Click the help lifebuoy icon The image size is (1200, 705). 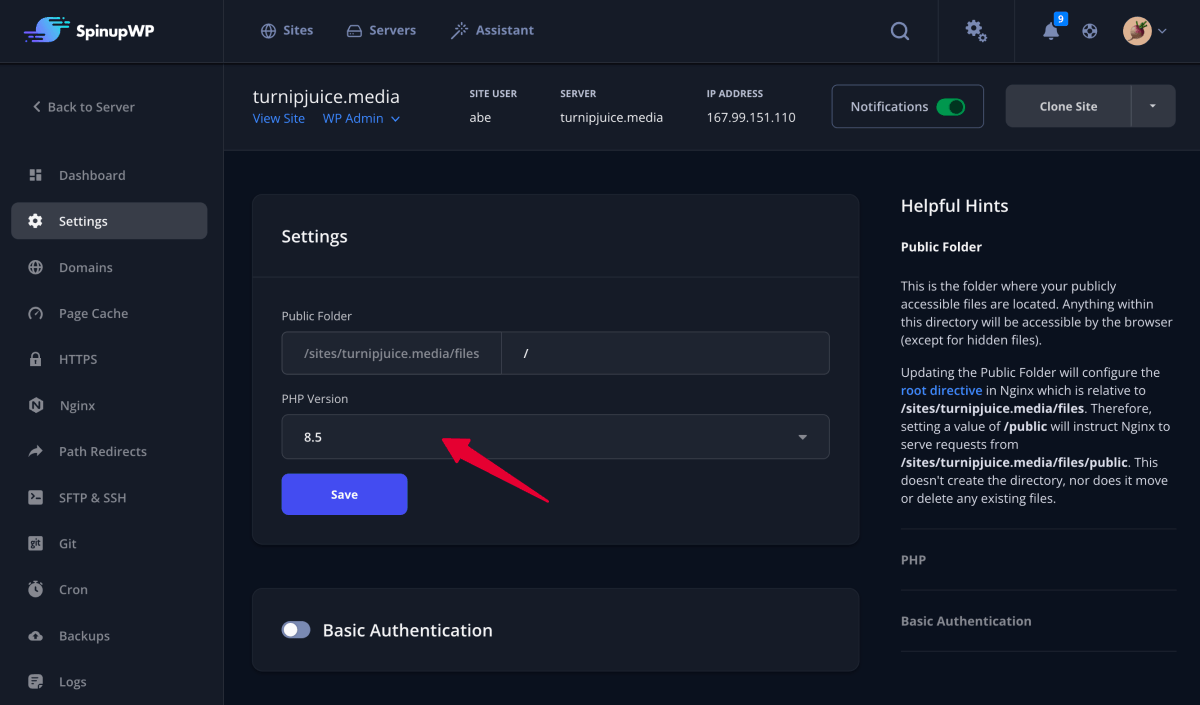pos(1090,31)
